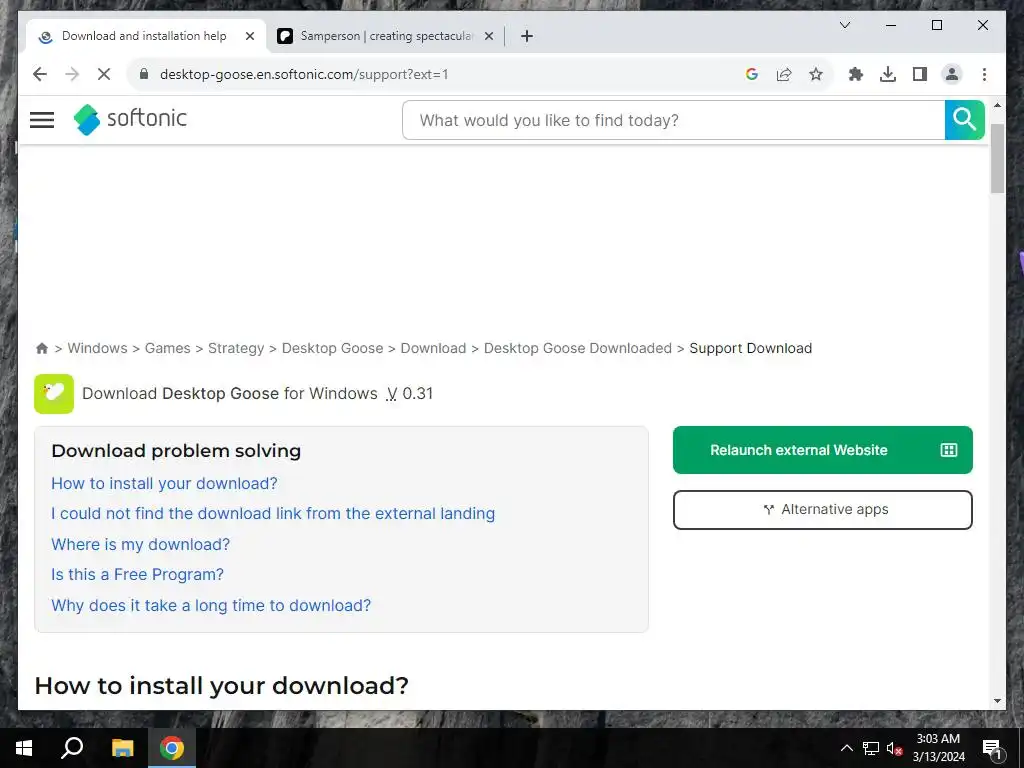Open Chrome profile avatar
Viewport: 1024px width, 768px height.
(952, 74)
